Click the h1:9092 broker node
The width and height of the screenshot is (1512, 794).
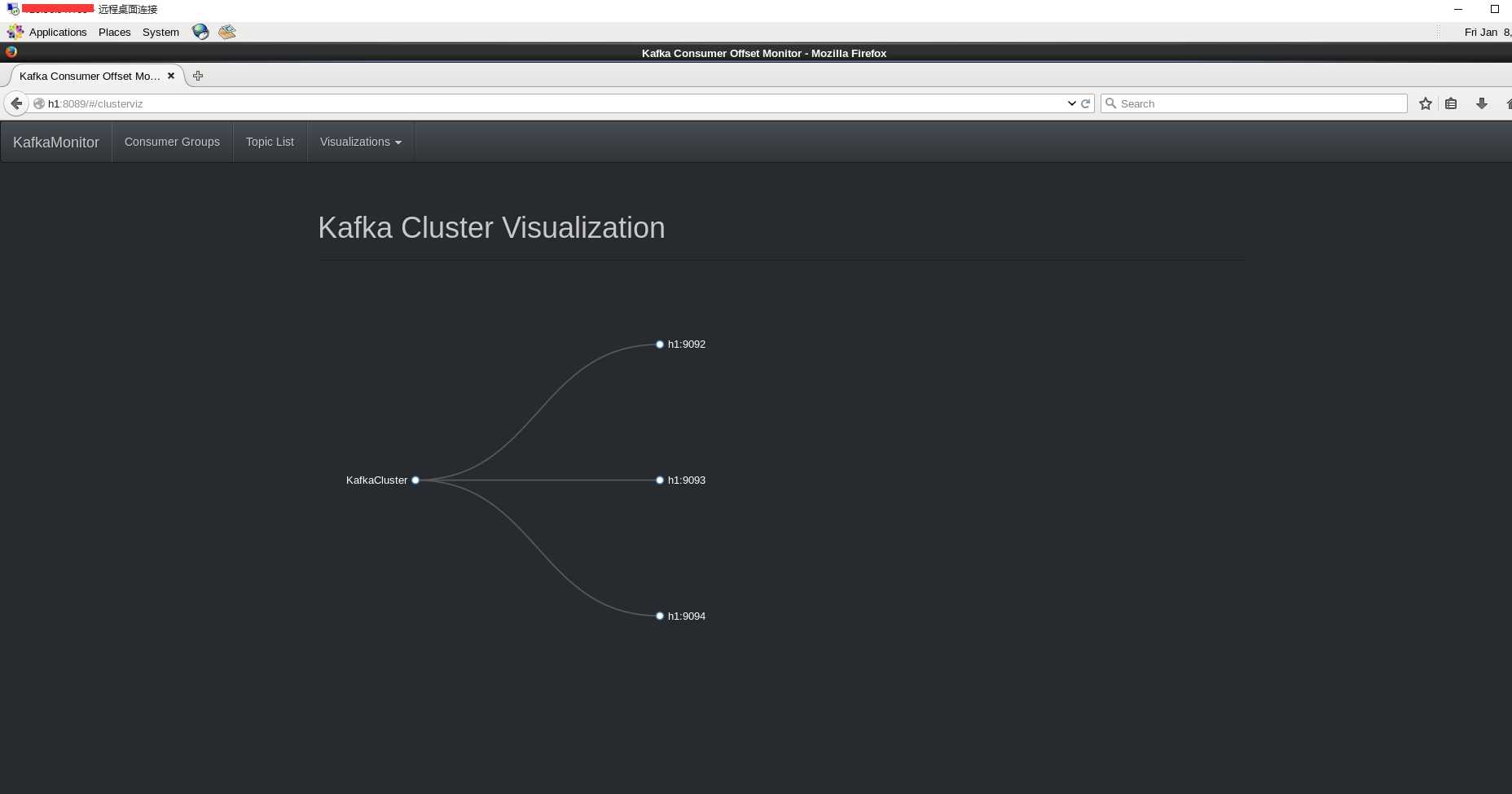[x=660, y=344]
